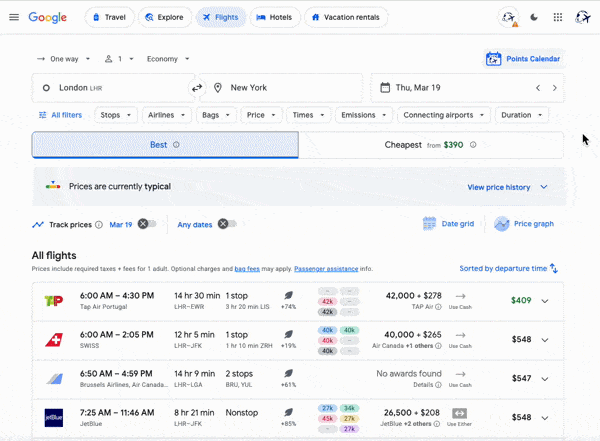
Task: Open the Date grid icon
Action: tap(429, 224)
